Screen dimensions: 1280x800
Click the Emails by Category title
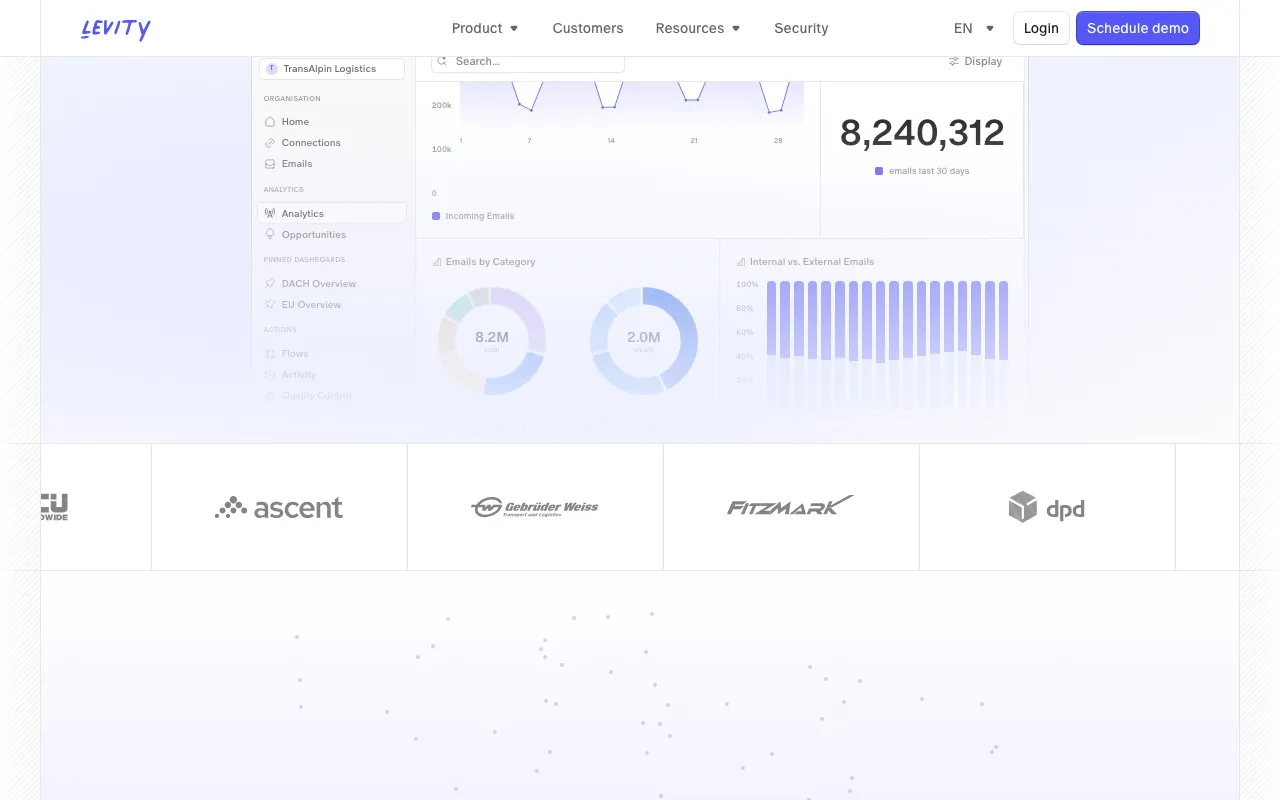(490, 262)
